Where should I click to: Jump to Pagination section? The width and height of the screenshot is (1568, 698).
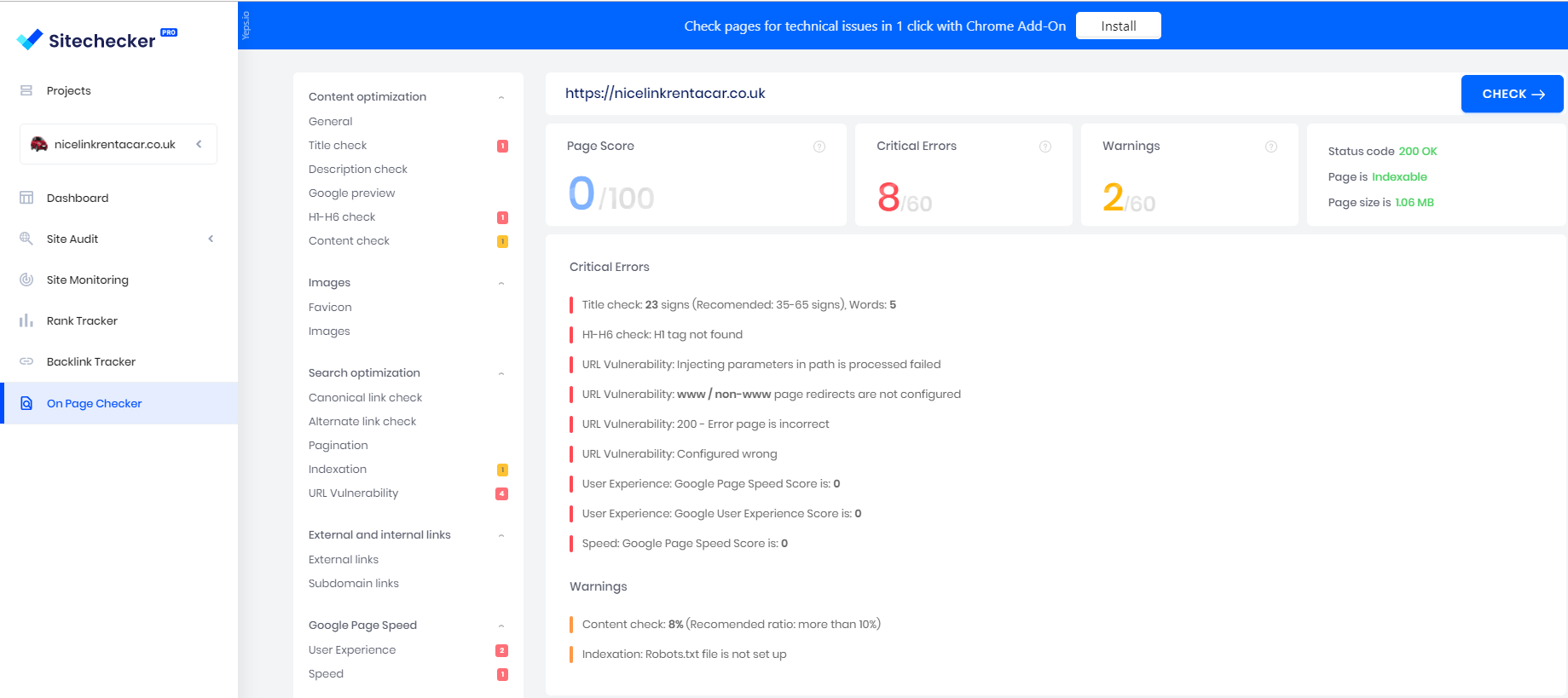(338, 445)
